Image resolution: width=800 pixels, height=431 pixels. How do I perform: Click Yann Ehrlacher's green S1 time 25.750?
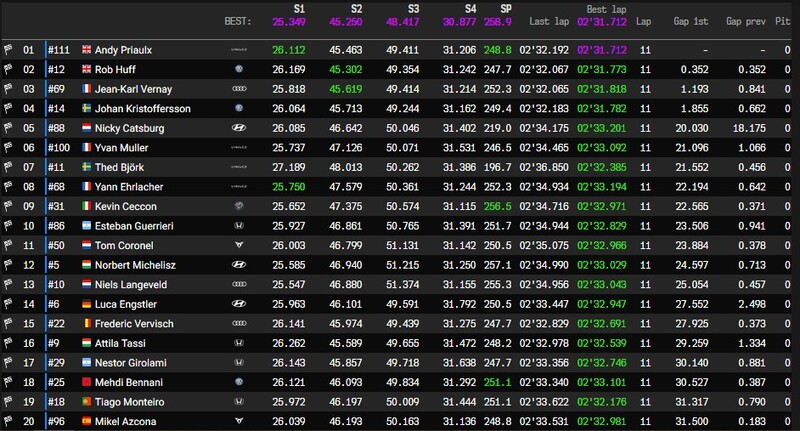(x=289, y=187)
